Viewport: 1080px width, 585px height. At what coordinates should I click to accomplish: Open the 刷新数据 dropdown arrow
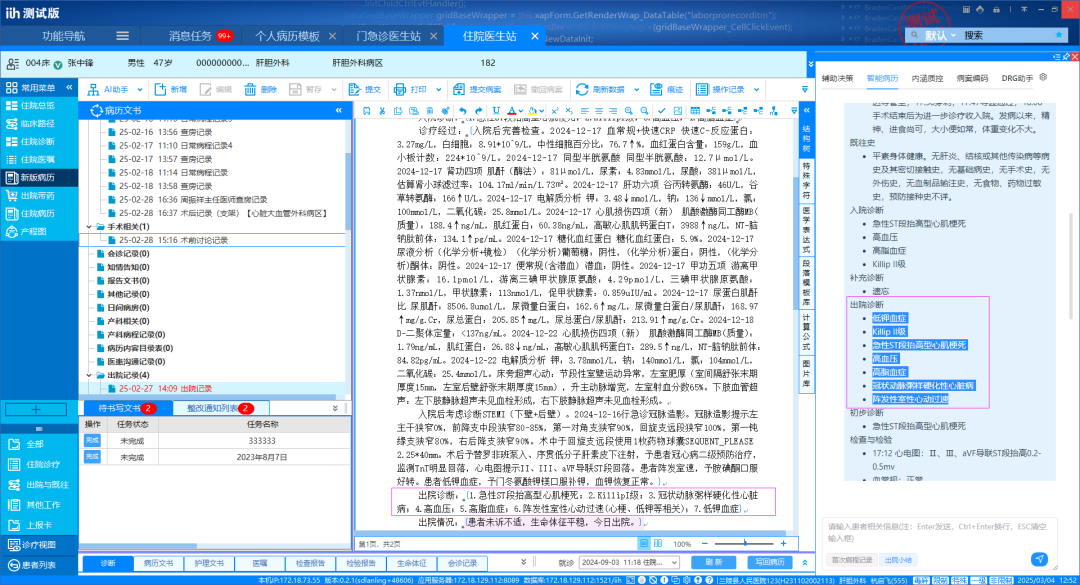[636, 90]
